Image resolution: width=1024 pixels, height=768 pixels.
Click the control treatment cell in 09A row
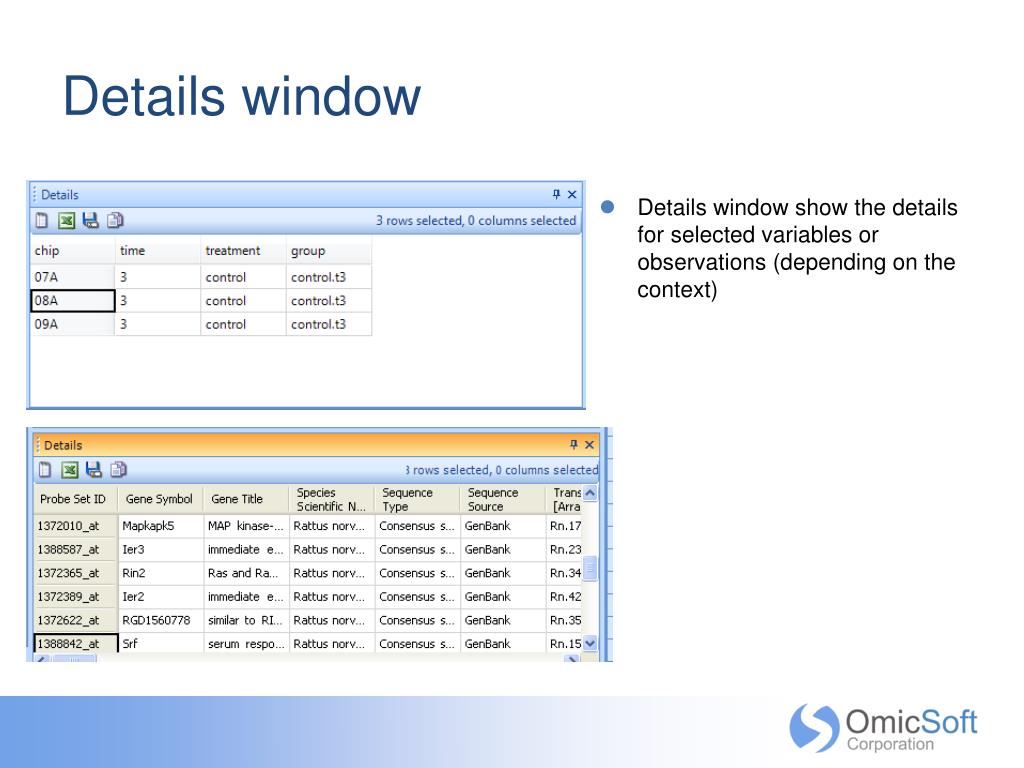click(x=244, y=324)
